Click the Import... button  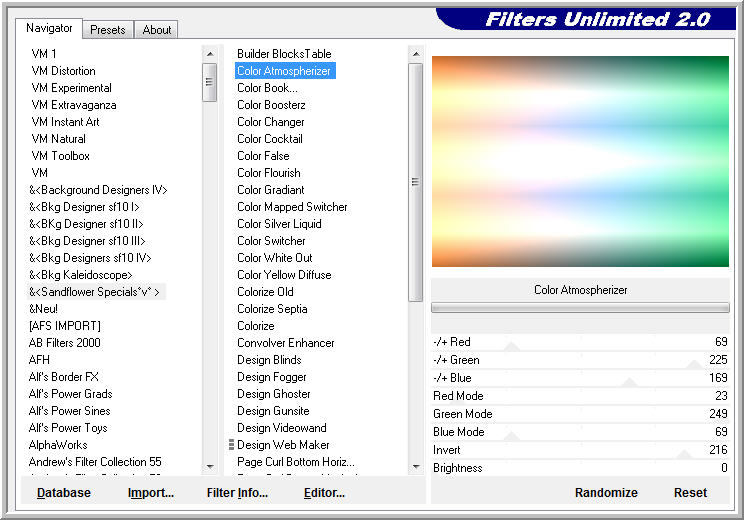[x=151, y=492]
